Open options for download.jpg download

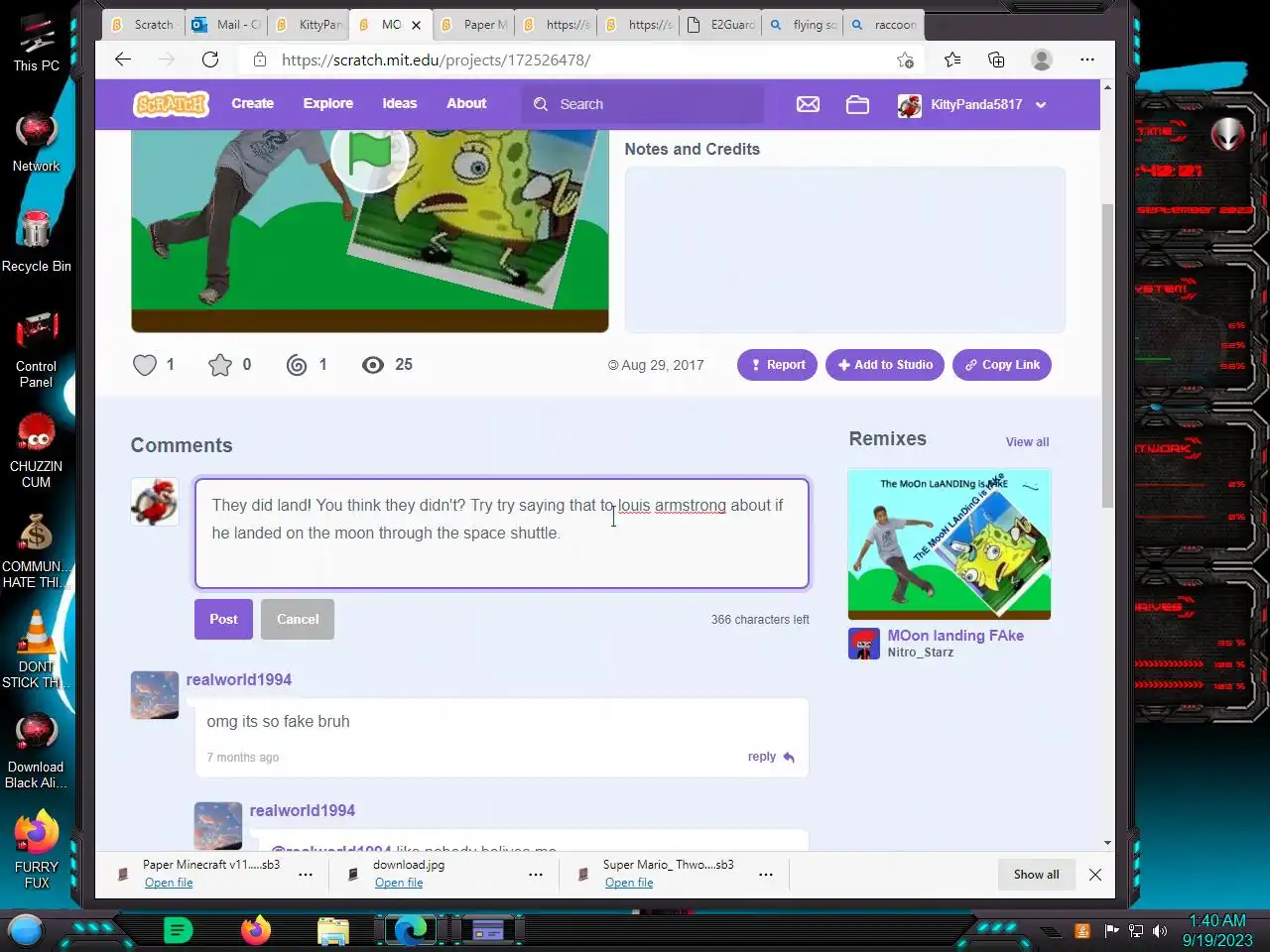click(536, 875)
